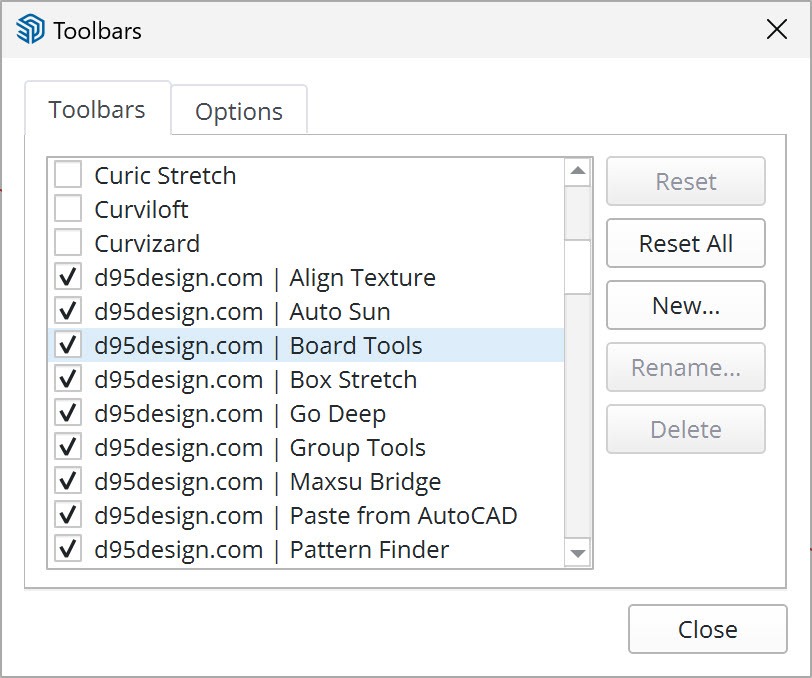The width and height of the screenshot is (812, 678).
Task: Disable Paste from AutoCAD toolbar checkbox
Action: tap(68, 516)
